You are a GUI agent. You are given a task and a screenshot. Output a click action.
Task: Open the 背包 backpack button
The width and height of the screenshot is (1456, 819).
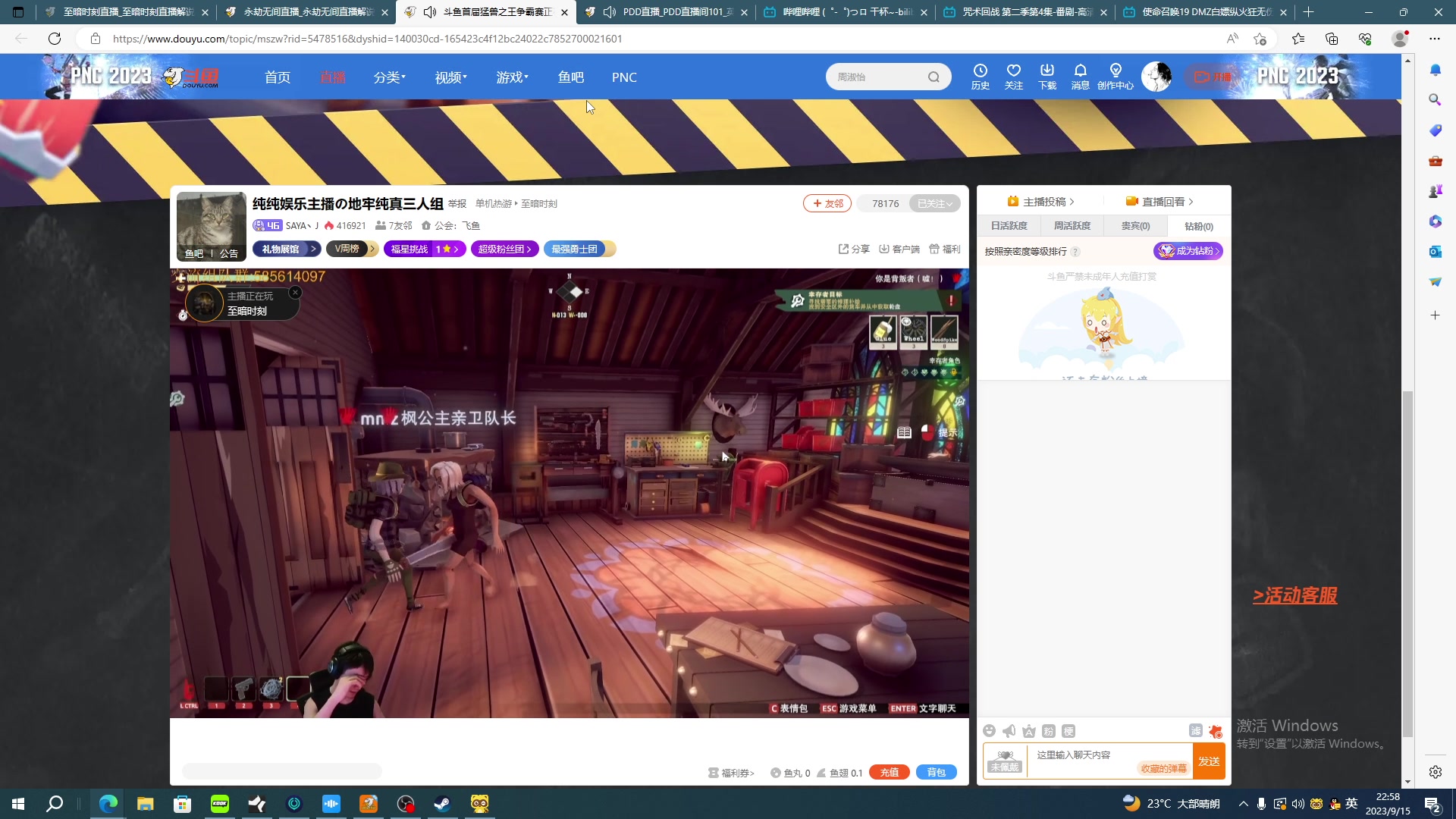pos(937,773)
